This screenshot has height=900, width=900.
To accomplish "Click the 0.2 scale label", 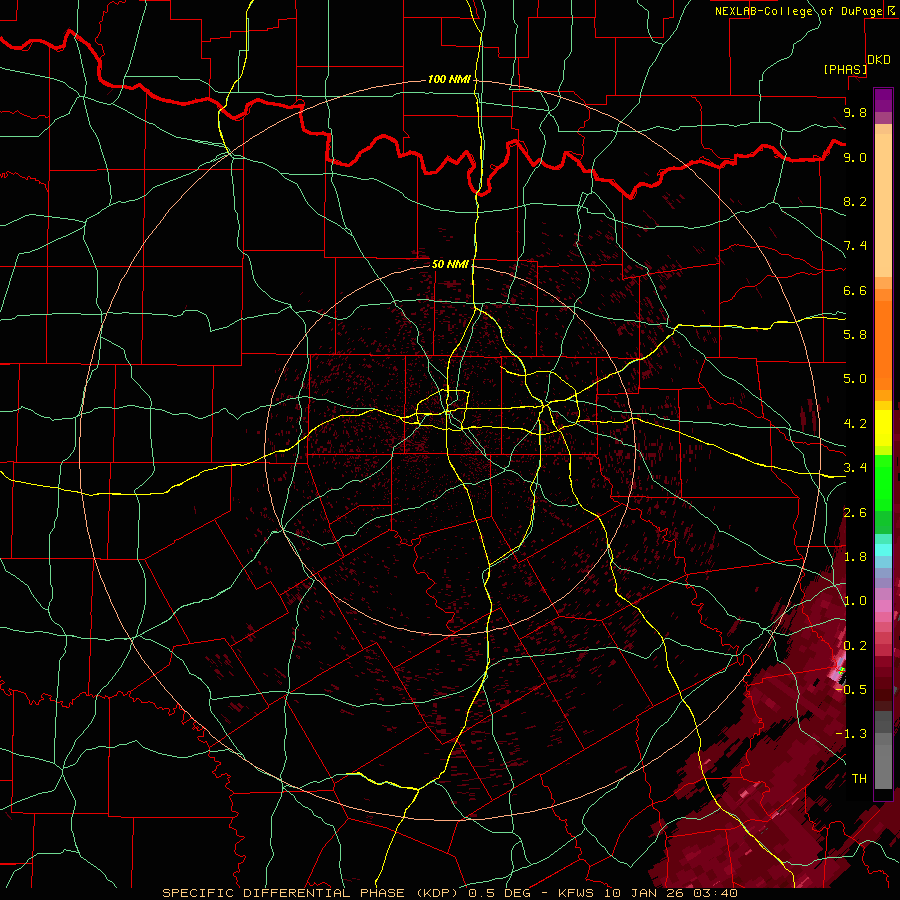I will pos(855,646).
